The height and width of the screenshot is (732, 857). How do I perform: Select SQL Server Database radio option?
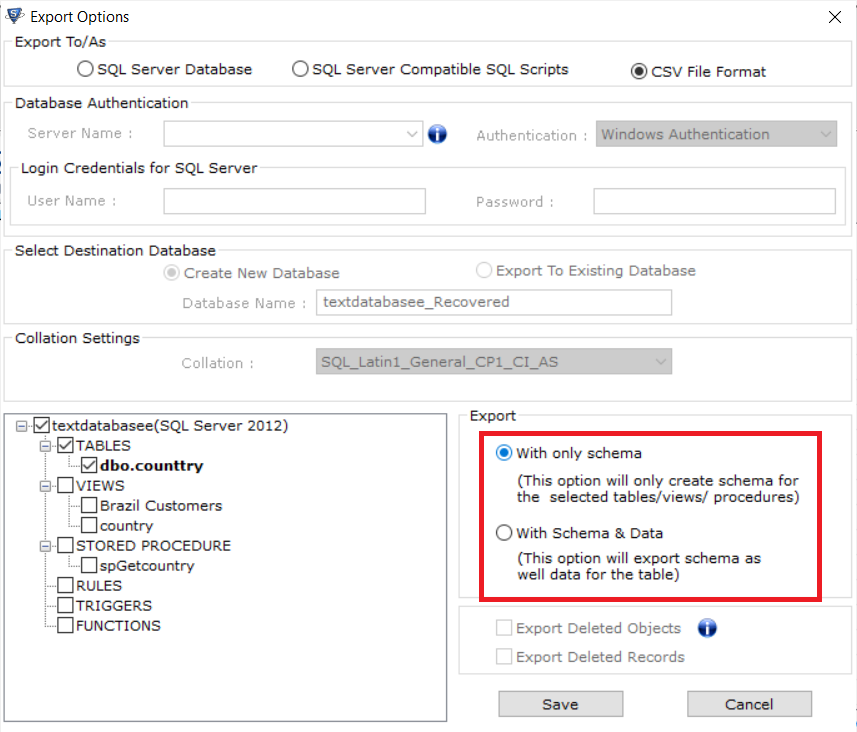[x=85, y=69]
